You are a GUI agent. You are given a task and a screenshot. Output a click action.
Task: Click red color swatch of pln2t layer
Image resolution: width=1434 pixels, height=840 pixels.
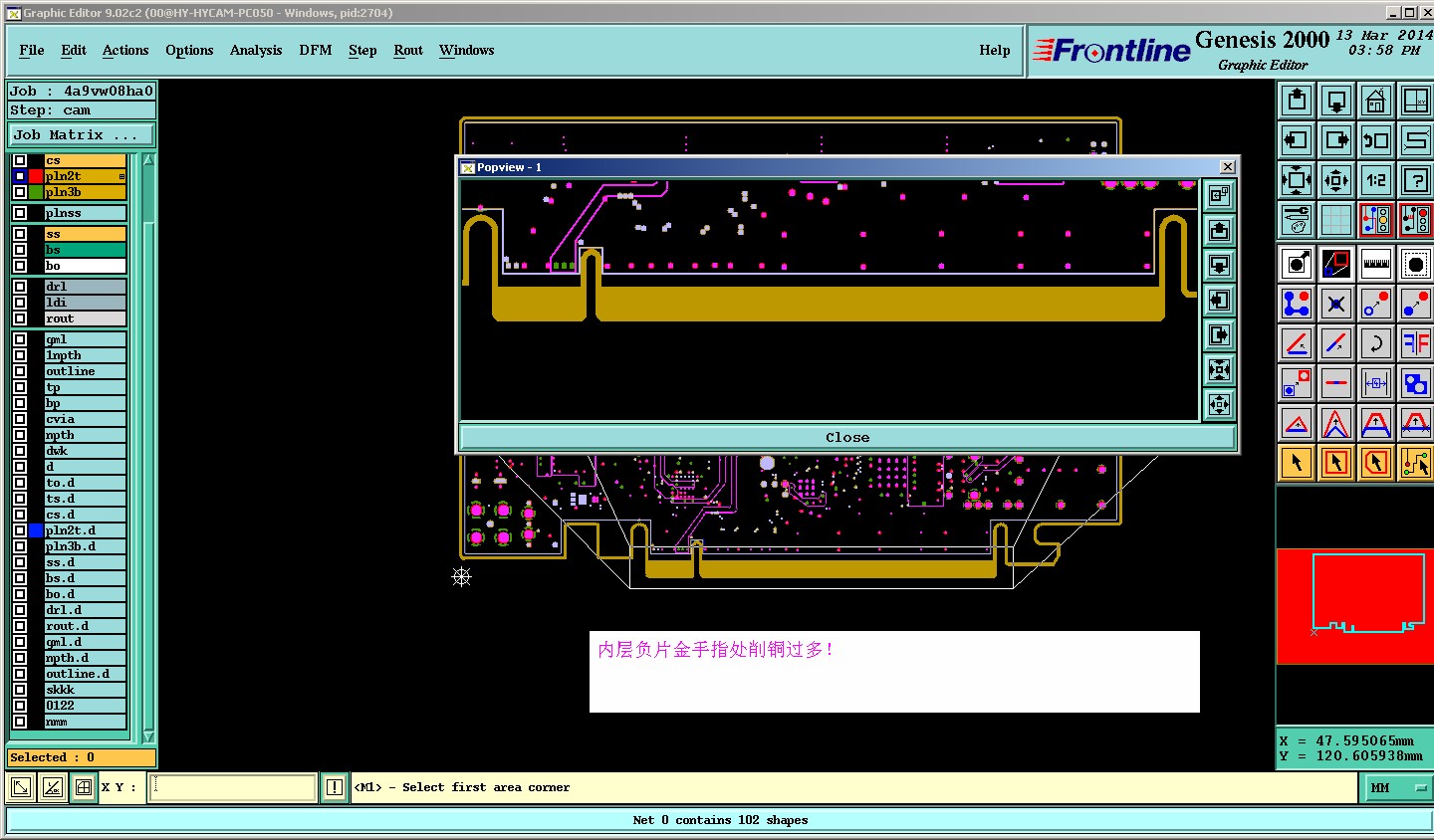point(37,176)
